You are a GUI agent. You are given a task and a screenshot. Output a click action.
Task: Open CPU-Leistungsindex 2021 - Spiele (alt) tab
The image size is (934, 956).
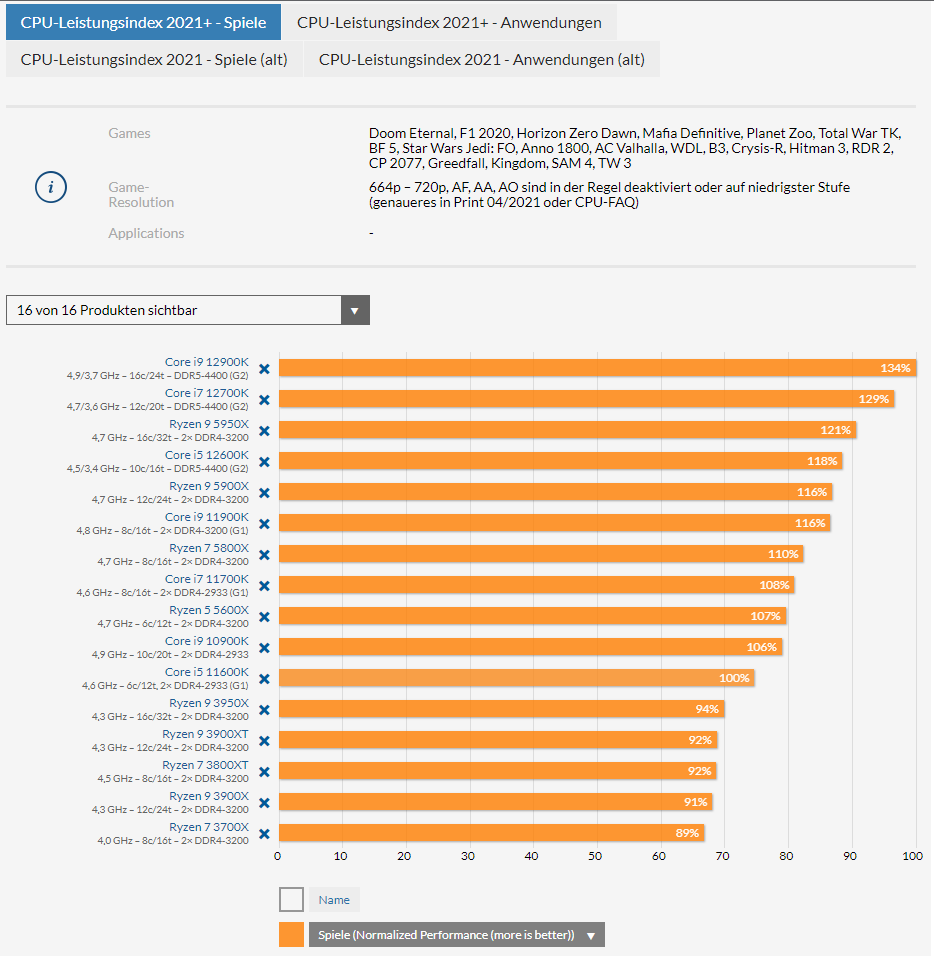point(154,60)
